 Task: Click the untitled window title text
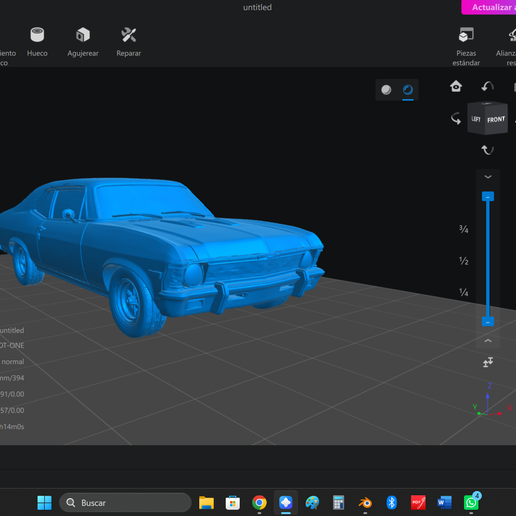tap(257, 7)
